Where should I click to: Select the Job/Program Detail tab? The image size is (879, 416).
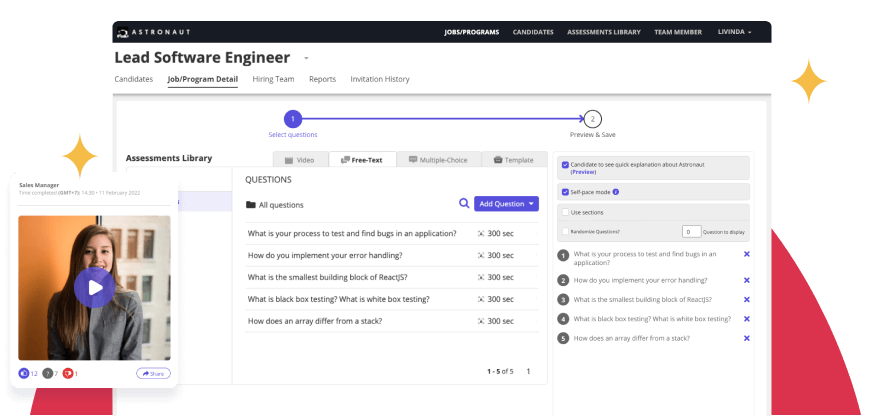202,80
